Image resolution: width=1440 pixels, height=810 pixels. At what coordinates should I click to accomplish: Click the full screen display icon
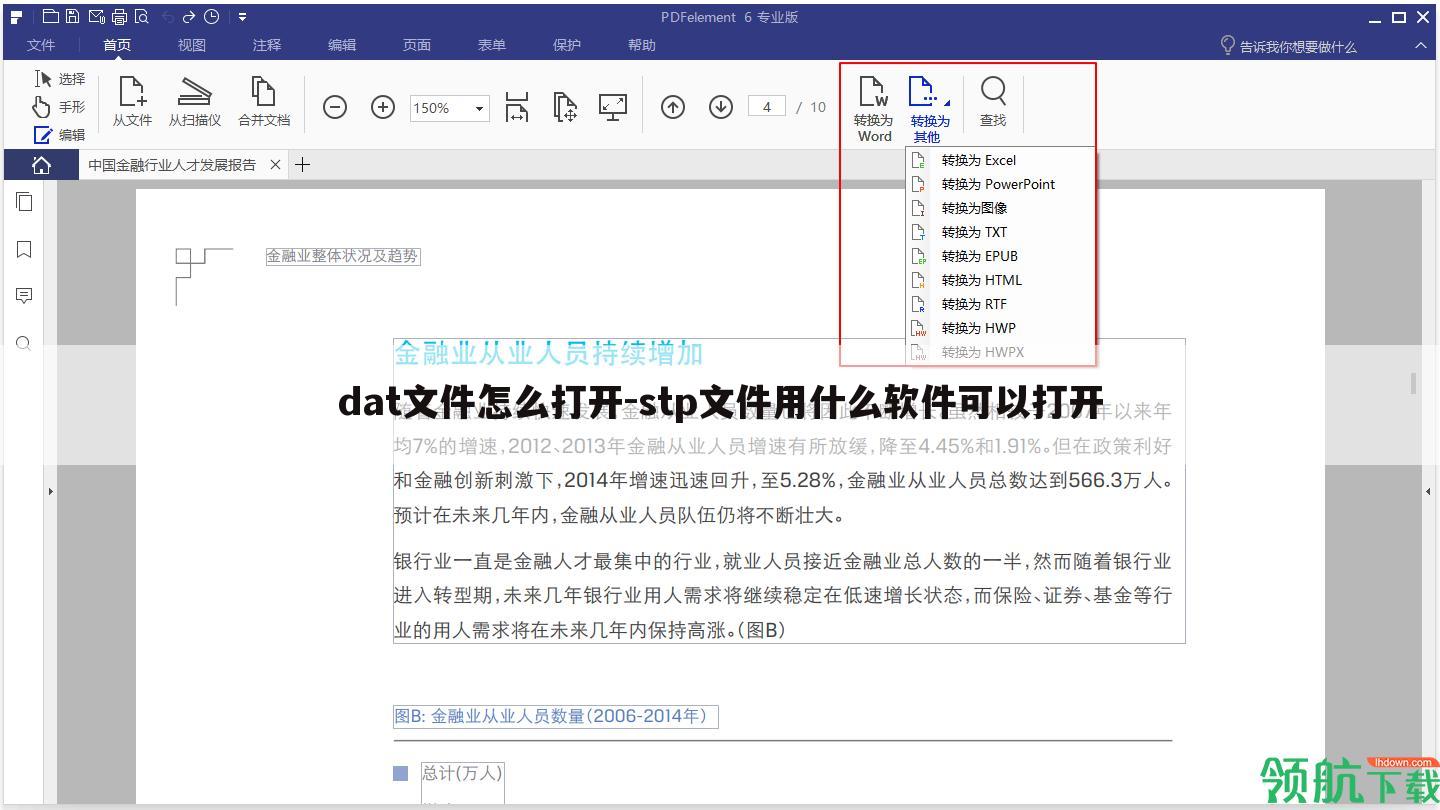pos(613,107)
